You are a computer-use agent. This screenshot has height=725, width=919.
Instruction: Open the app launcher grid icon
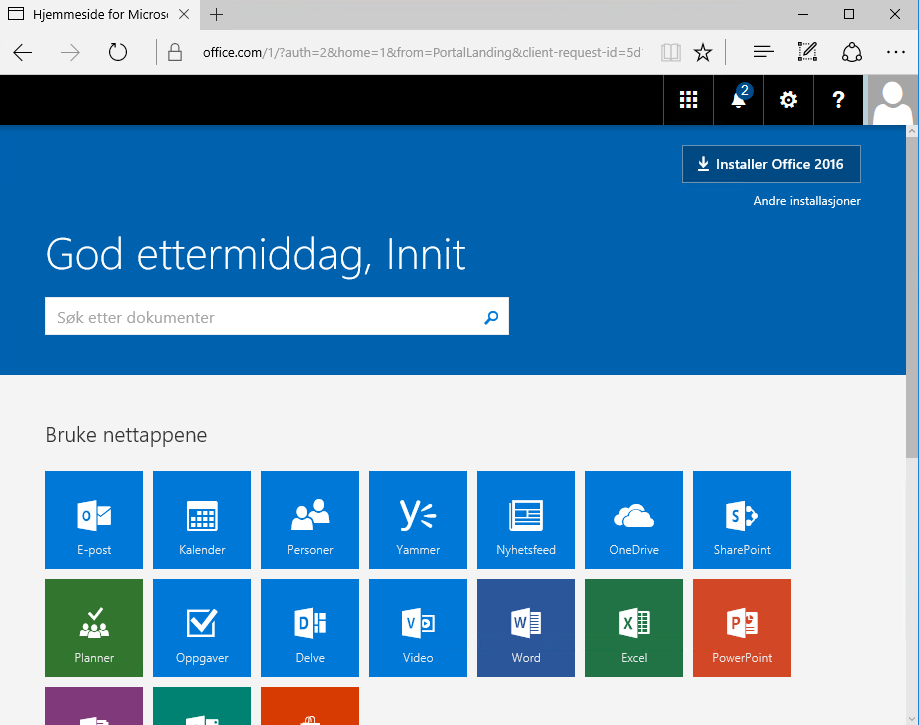coord(688,100)
